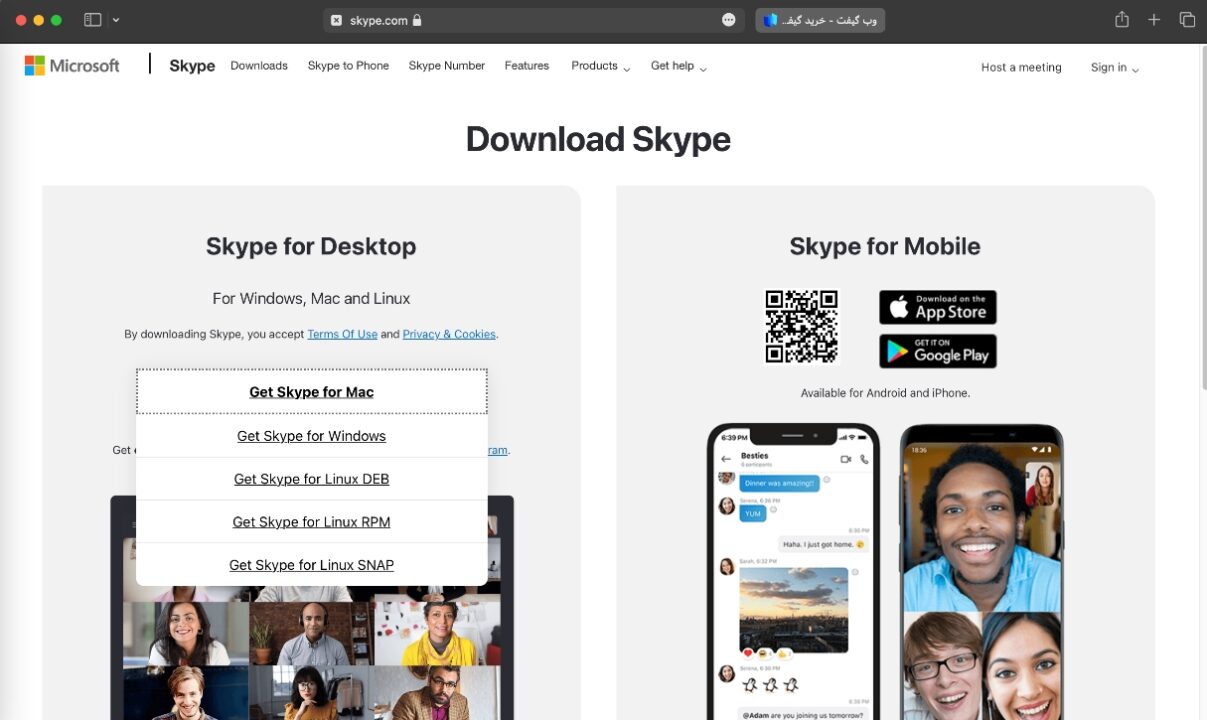Open the Downloads nav item
Screen dimensions: 1207x720
coord(259,66)
